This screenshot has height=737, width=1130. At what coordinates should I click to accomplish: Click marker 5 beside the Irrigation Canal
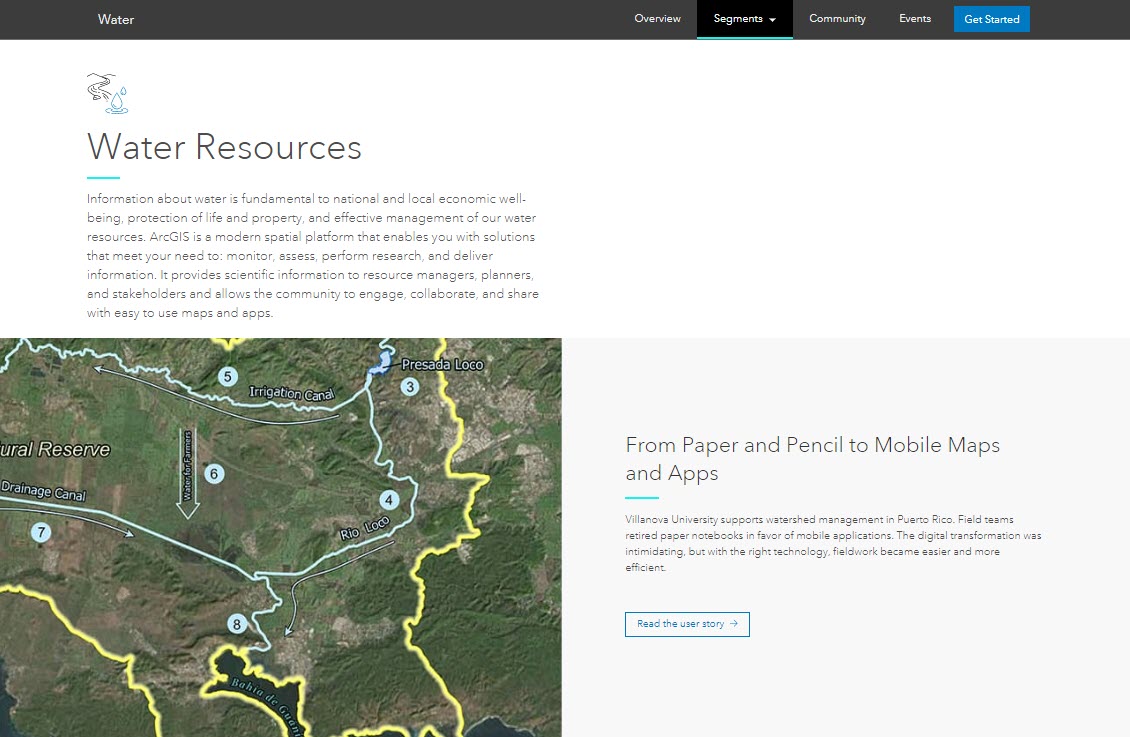pyautogui.click(x=228, y=376)
